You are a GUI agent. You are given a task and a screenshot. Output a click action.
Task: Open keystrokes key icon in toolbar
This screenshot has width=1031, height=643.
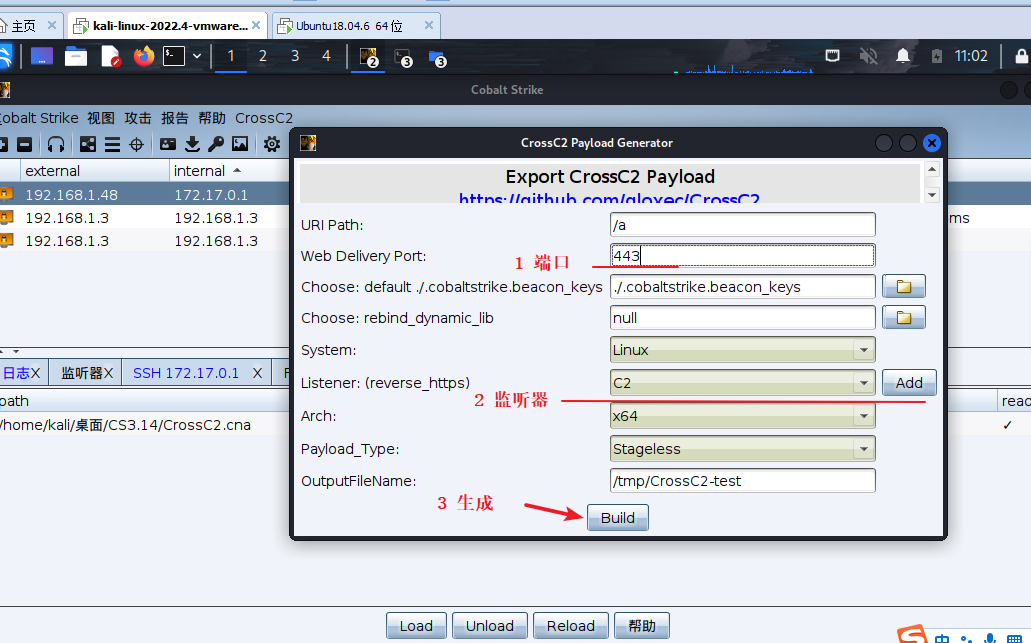point(216,144)
